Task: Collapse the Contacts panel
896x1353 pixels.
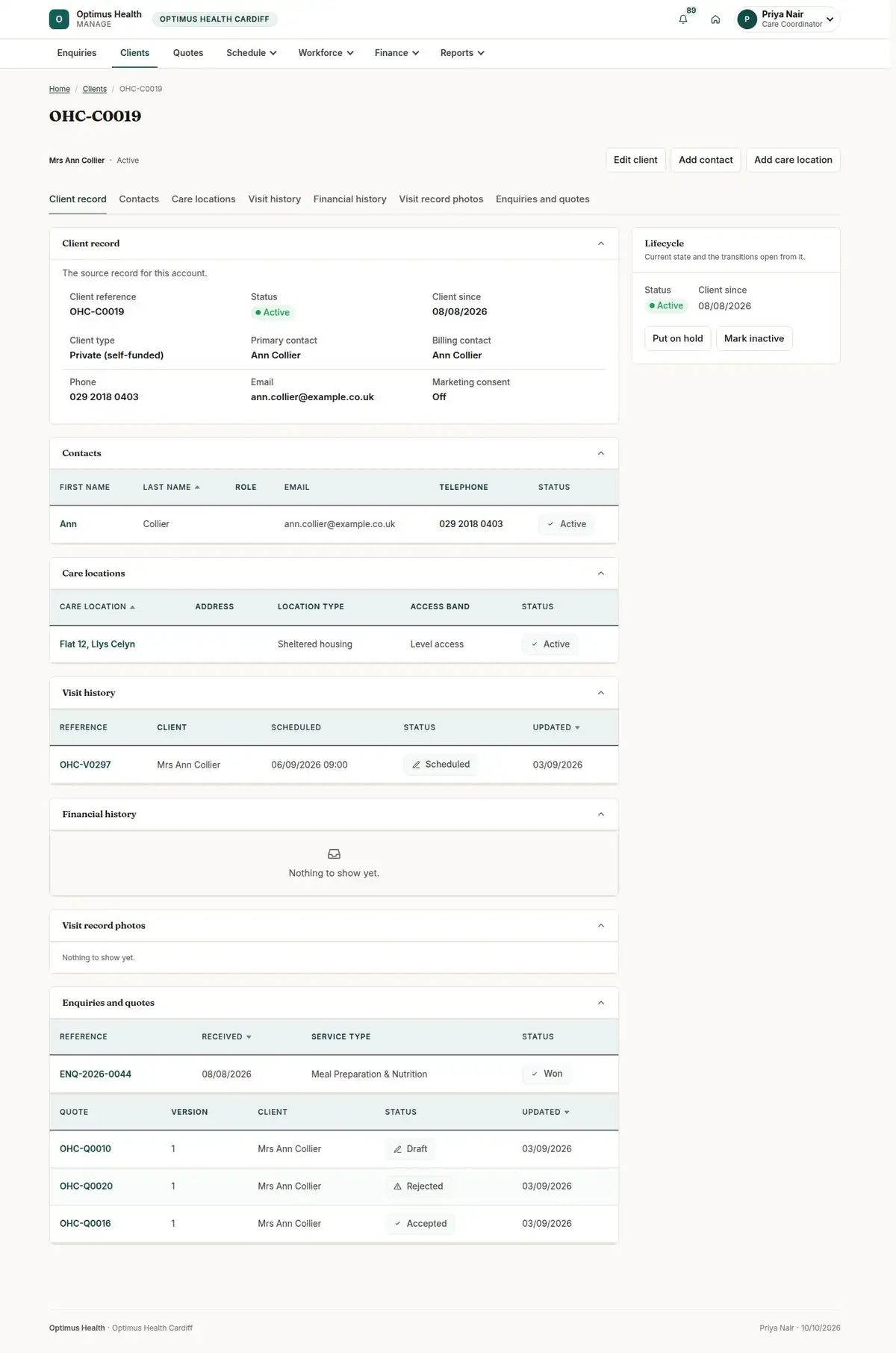Action: (x=601, y=453)
